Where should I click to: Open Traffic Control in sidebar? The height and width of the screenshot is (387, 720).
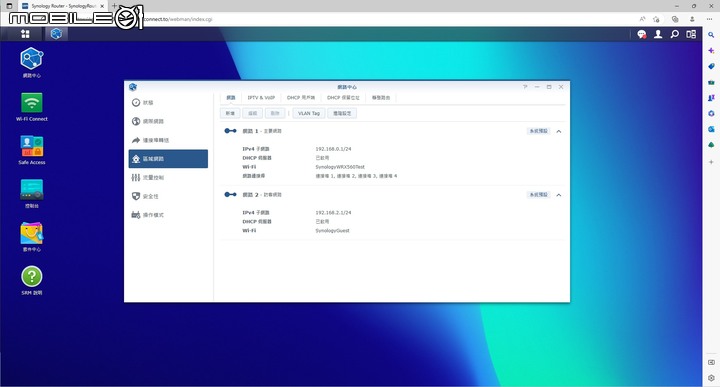[x=168, y=177]
